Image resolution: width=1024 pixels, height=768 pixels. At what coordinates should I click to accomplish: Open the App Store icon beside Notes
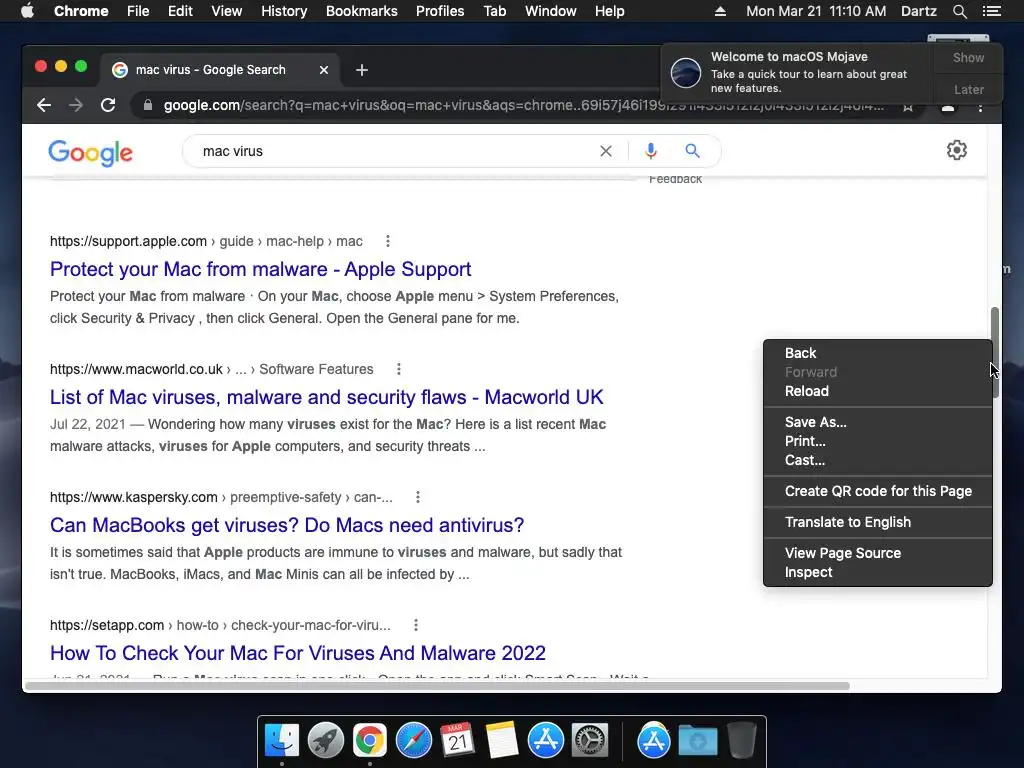(545, 741)
